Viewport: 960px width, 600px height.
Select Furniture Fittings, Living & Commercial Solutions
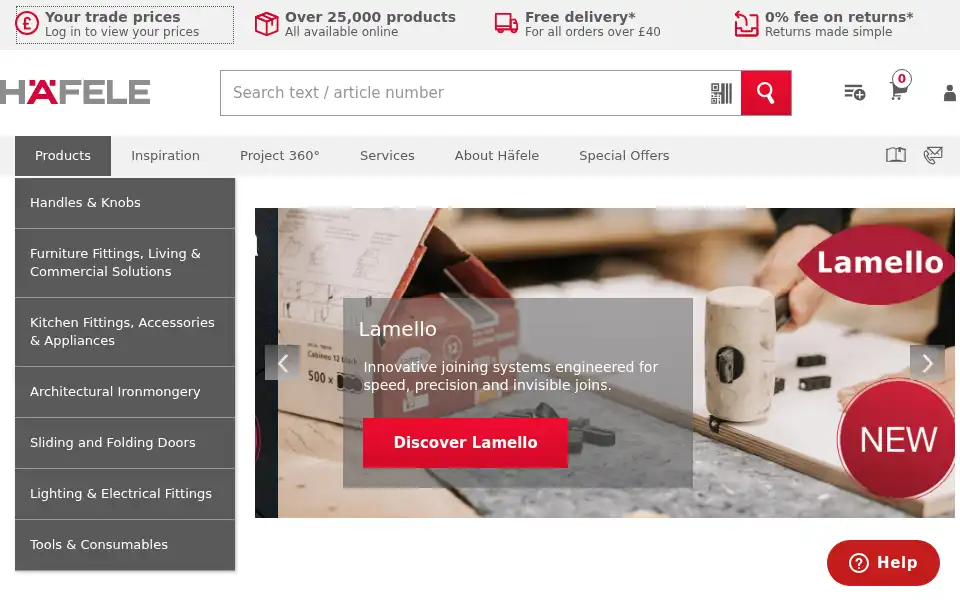click(125, 263)
